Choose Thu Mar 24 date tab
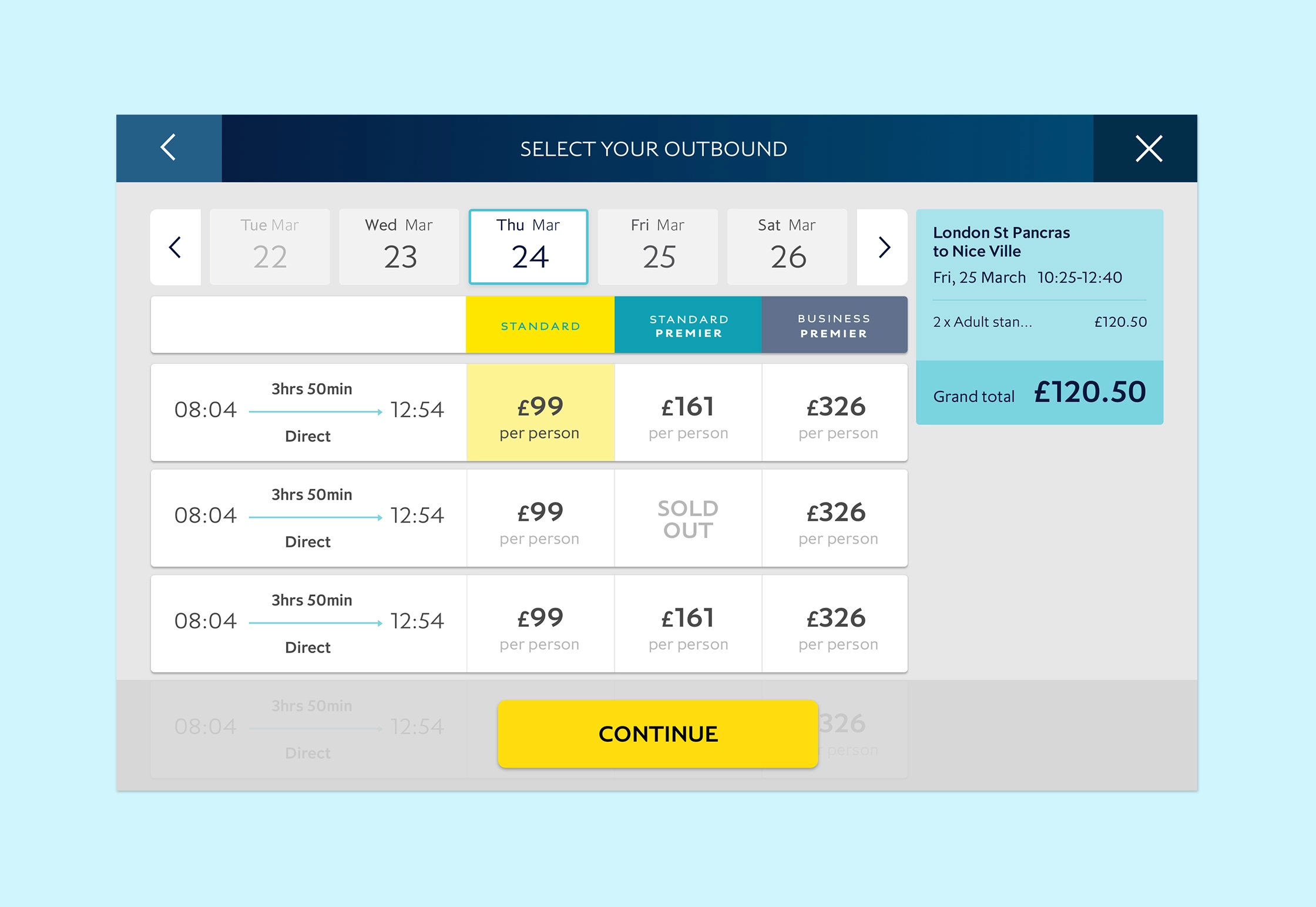The width and height of the screenshot is (1316, 907). [x=528, y=247]
